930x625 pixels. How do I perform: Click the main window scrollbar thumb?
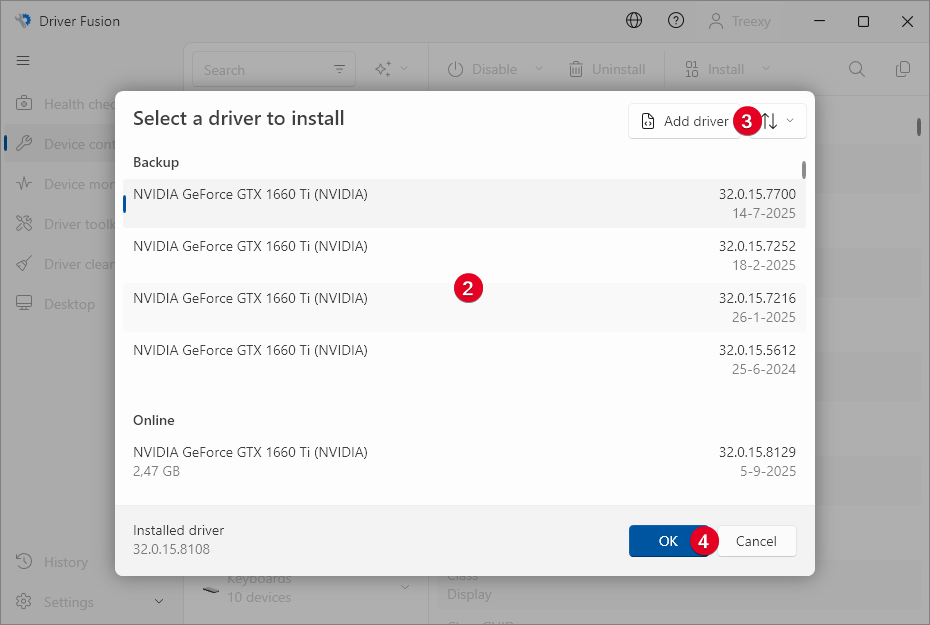pos(919,127)
